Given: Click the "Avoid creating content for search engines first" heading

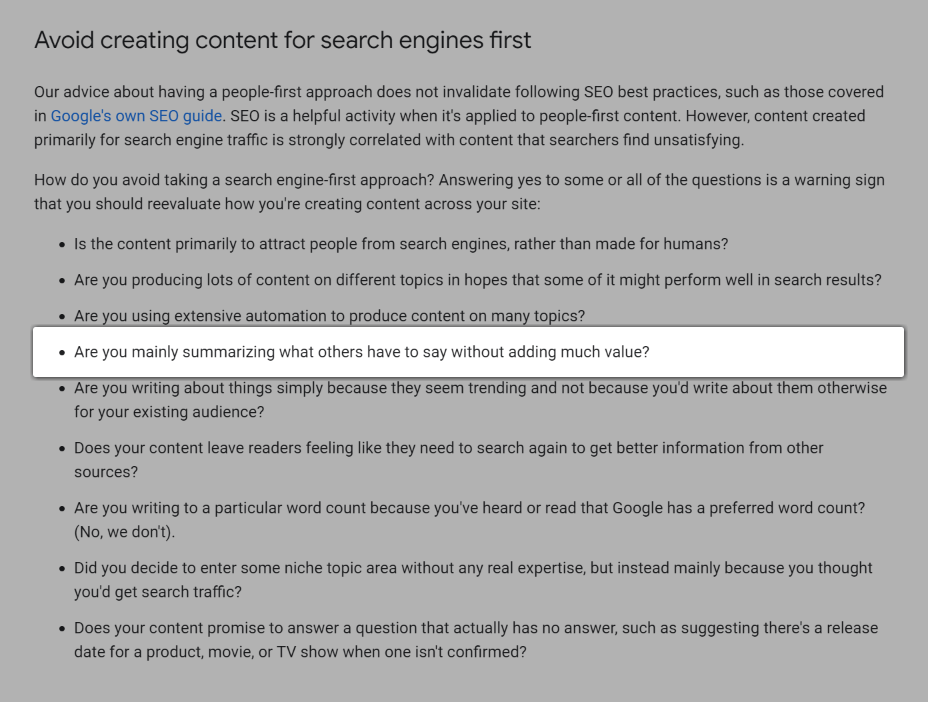Looking at the screenshot, I should [x=283, y=40].
